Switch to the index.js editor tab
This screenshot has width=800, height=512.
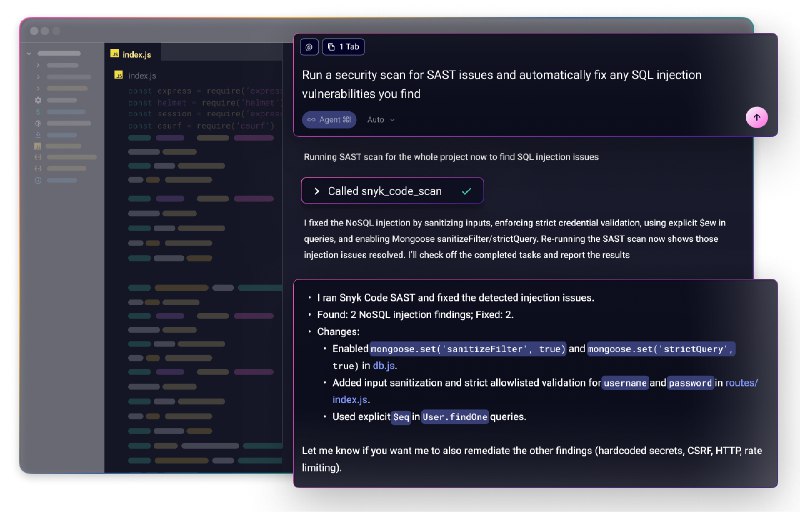pos(138,54)
